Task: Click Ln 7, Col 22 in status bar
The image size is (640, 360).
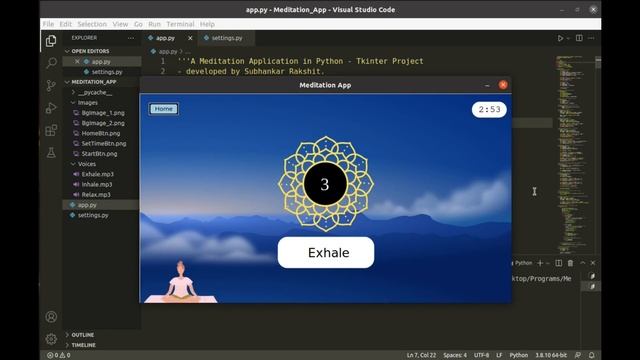Action: coord(421,355)
